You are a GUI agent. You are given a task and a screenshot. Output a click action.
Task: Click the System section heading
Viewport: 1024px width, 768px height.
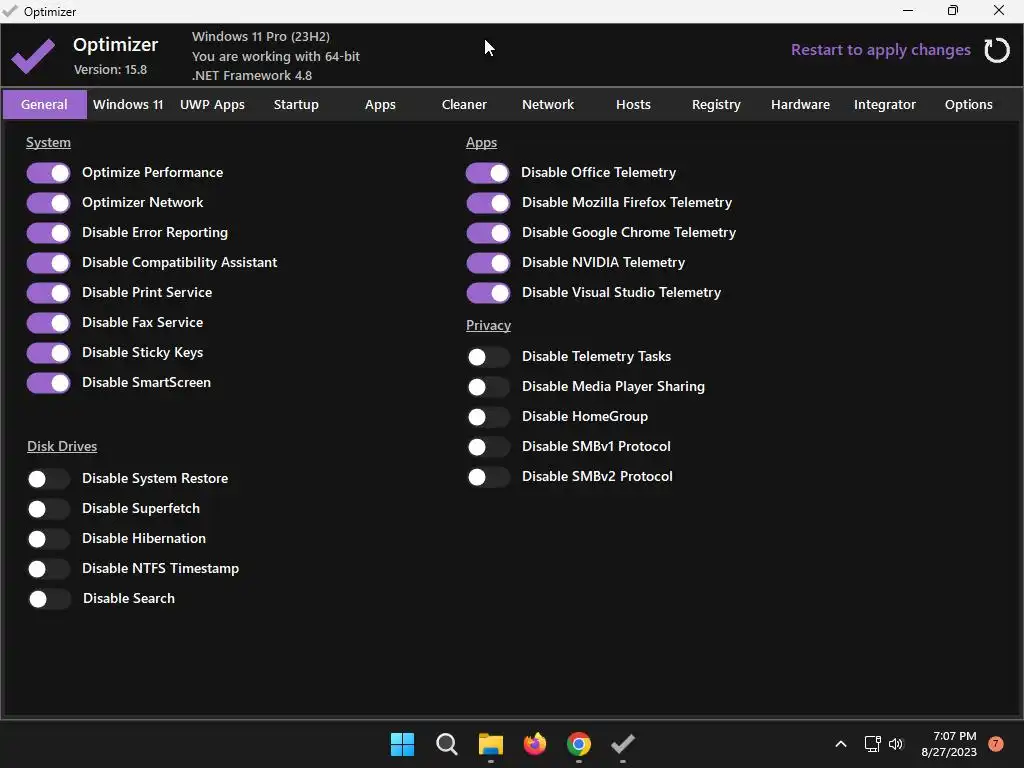[x=48, y=142]
